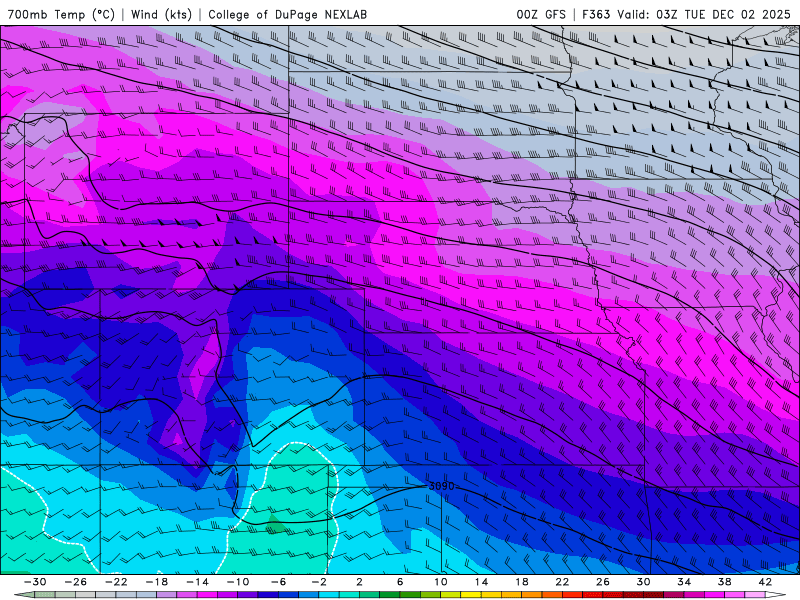Click the '-2' colorbar value
Screen dimensions: 800x600
coord(319,582)
